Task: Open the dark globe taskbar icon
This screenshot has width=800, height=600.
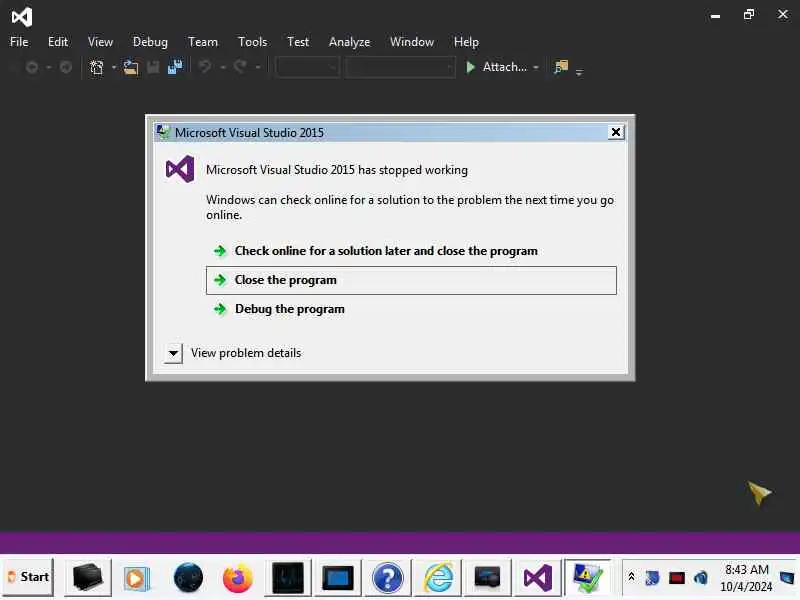Action: 188,578
